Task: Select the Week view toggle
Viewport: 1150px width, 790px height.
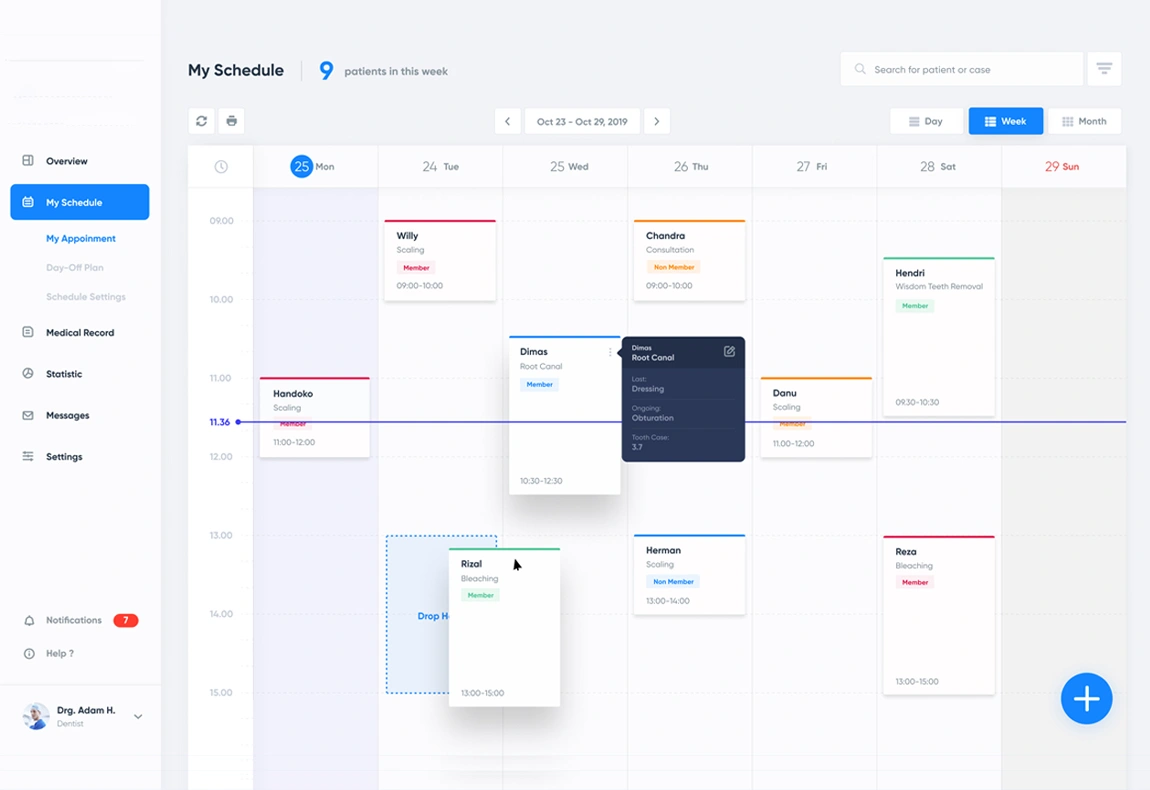Action: click(x=1006, y=120)
